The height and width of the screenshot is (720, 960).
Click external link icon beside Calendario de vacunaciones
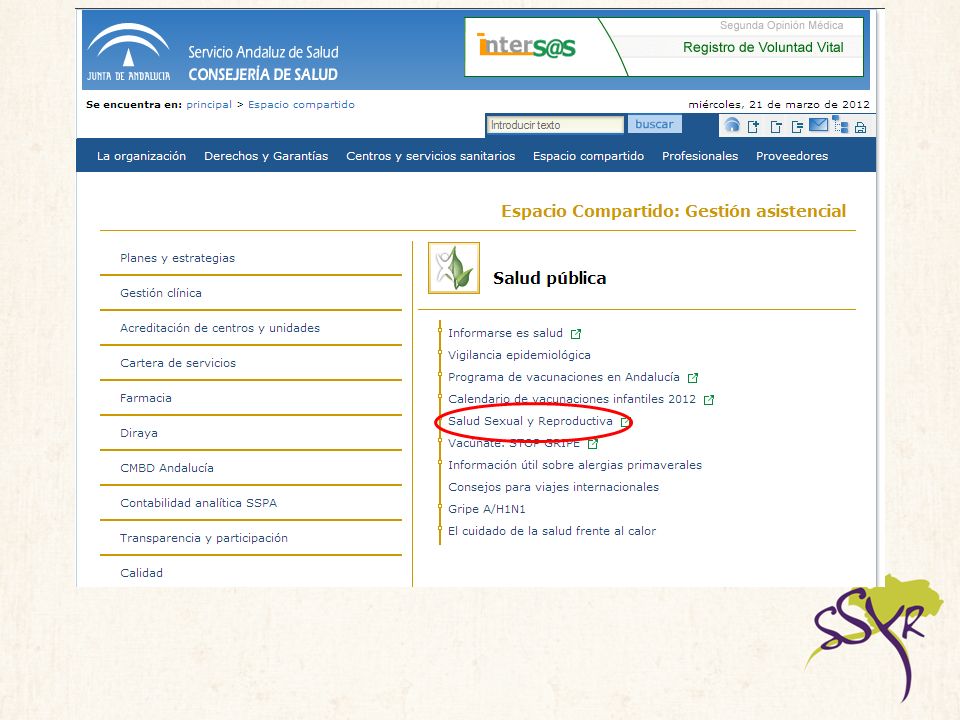coord(709,400)
